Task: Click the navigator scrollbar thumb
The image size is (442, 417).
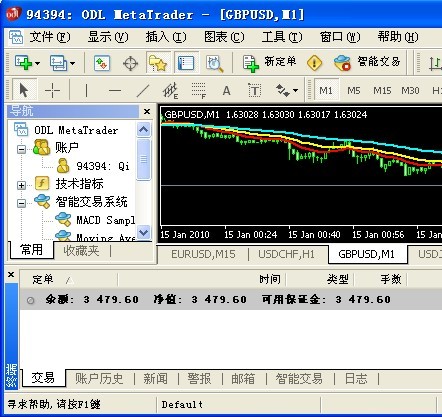Action: tap(144, 159)
